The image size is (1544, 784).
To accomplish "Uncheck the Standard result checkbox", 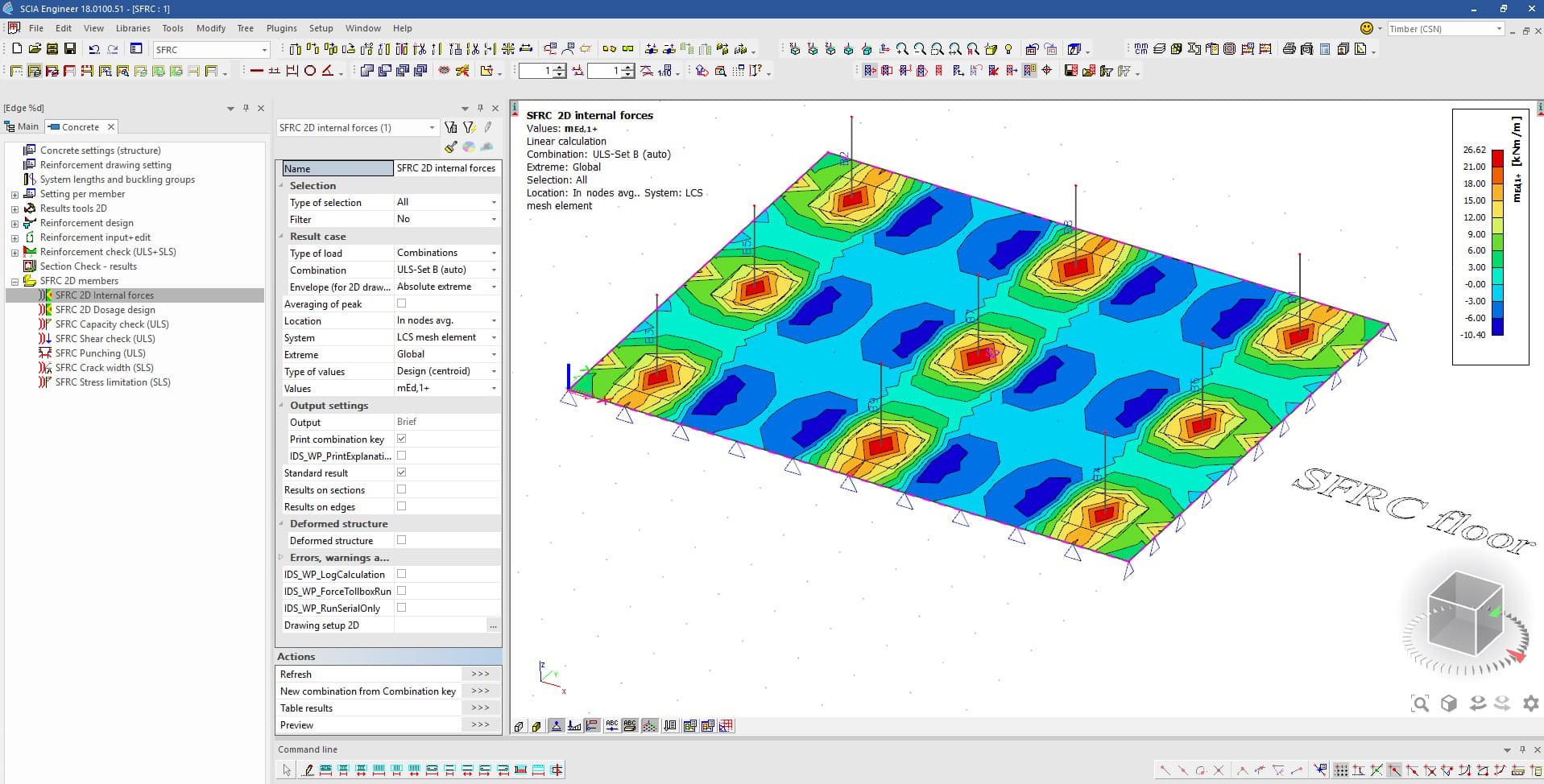I will [401, 472].
